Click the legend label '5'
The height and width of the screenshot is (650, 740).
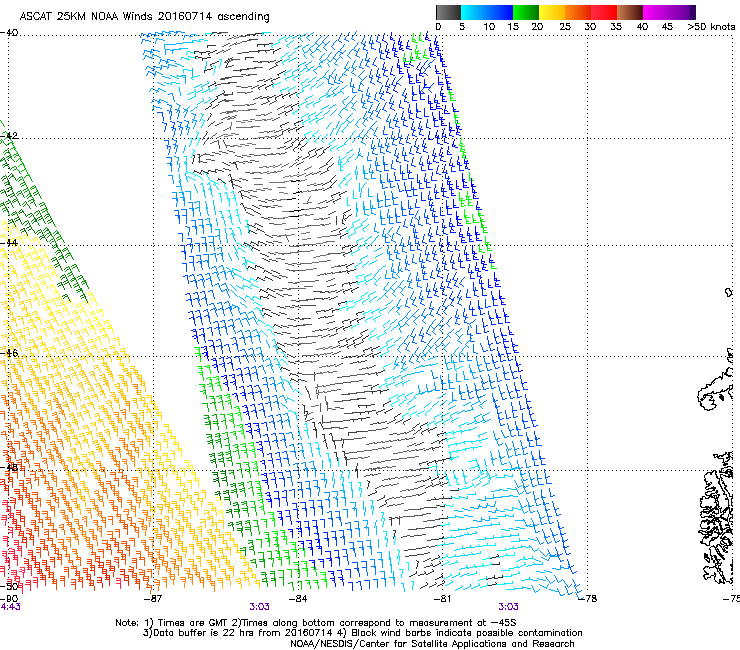462,27
